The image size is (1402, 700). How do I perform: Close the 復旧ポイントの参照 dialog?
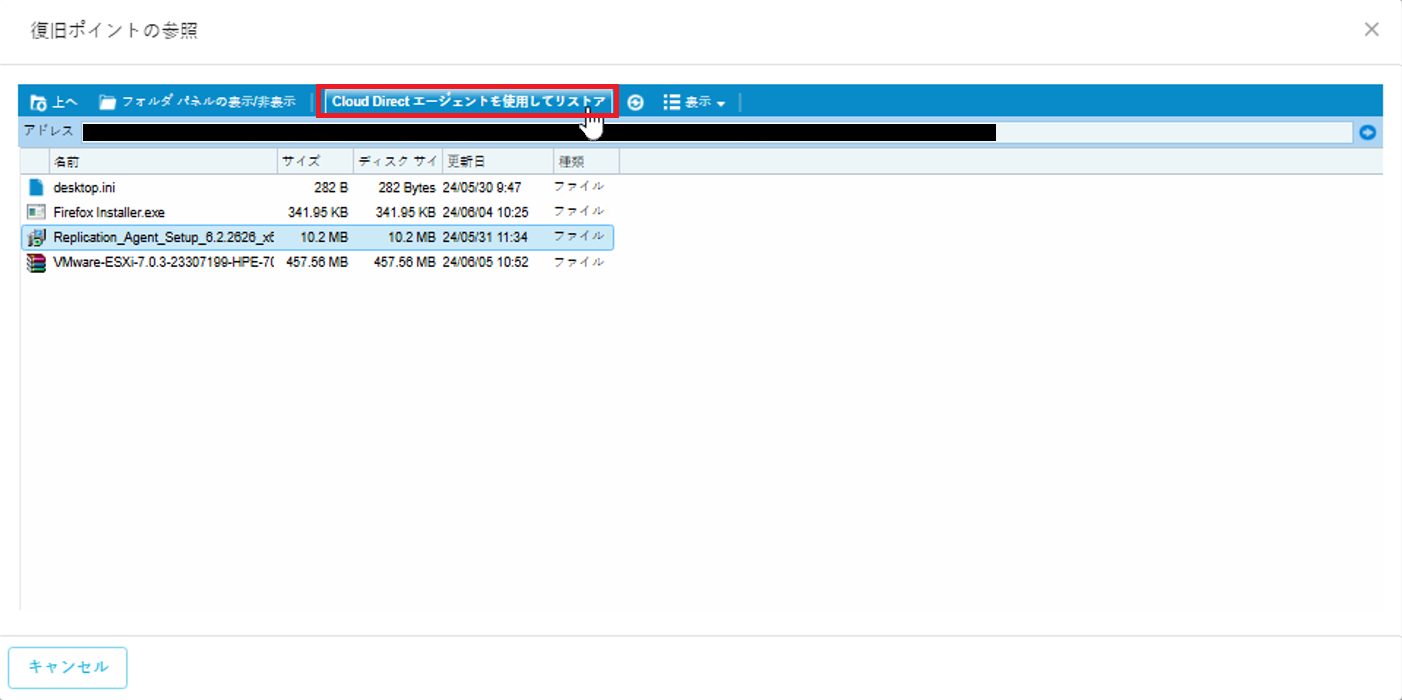pos(1372,30)
